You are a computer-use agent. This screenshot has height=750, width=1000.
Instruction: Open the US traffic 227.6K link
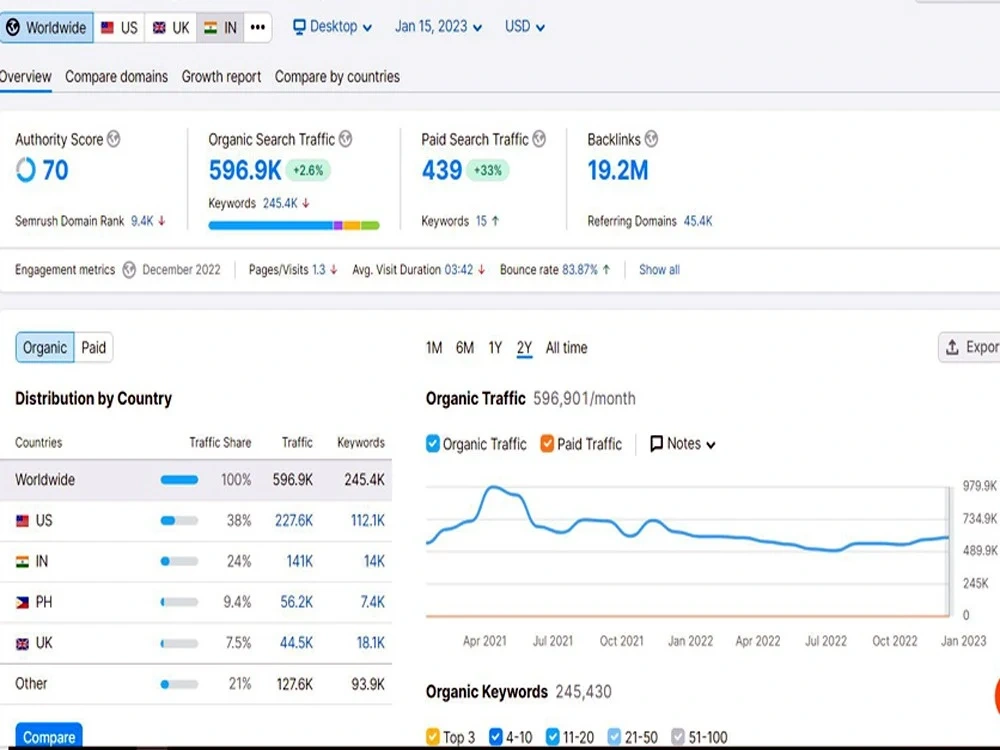(294, 520)
